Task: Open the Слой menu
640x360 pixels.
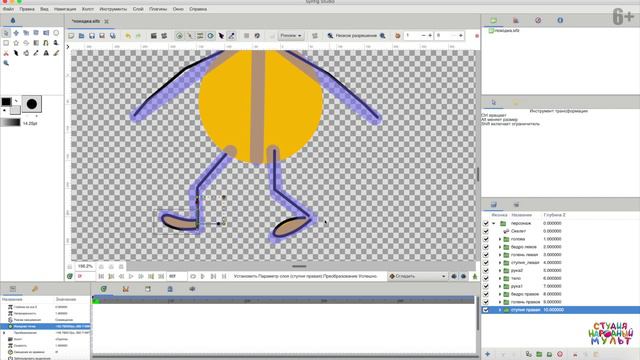Action: (138, 9)
